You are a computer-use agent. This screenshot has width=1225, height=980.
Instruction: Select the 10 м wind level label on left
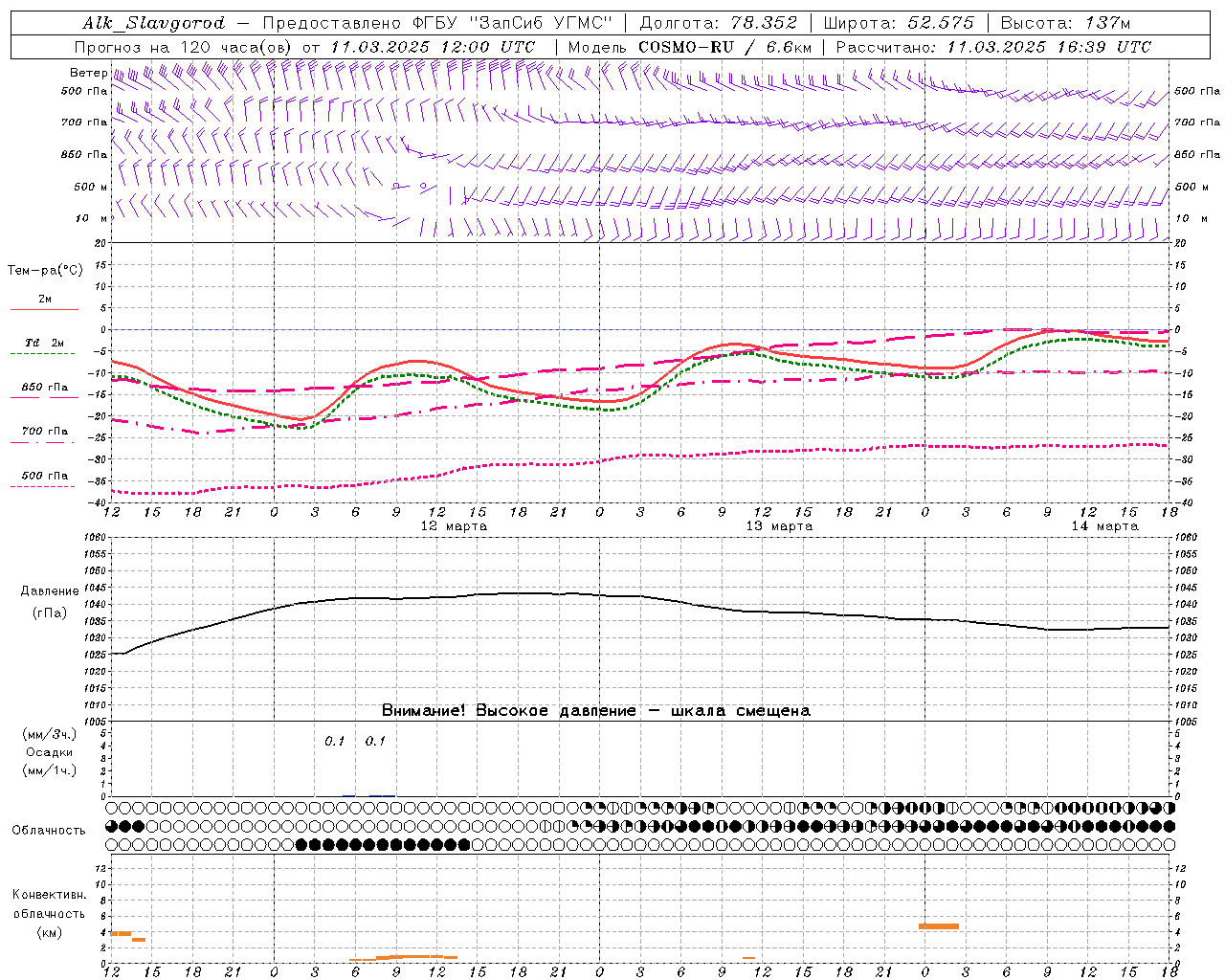coord(91,218)
